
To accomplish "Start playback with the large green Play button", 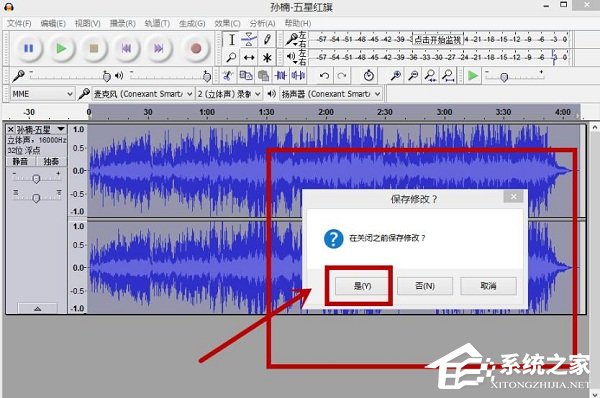I will pos(61,49).
